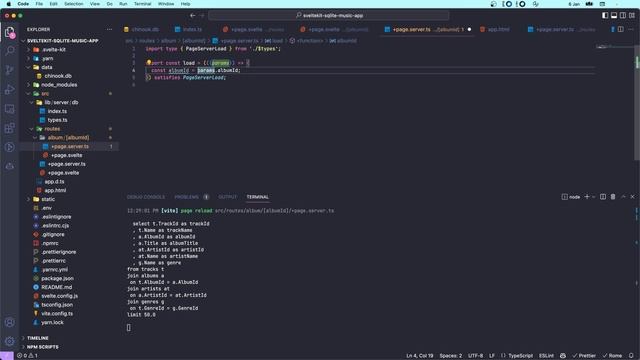640x360 pixels.
Task: Split the editor to the right
Action: tap(620, 29)
